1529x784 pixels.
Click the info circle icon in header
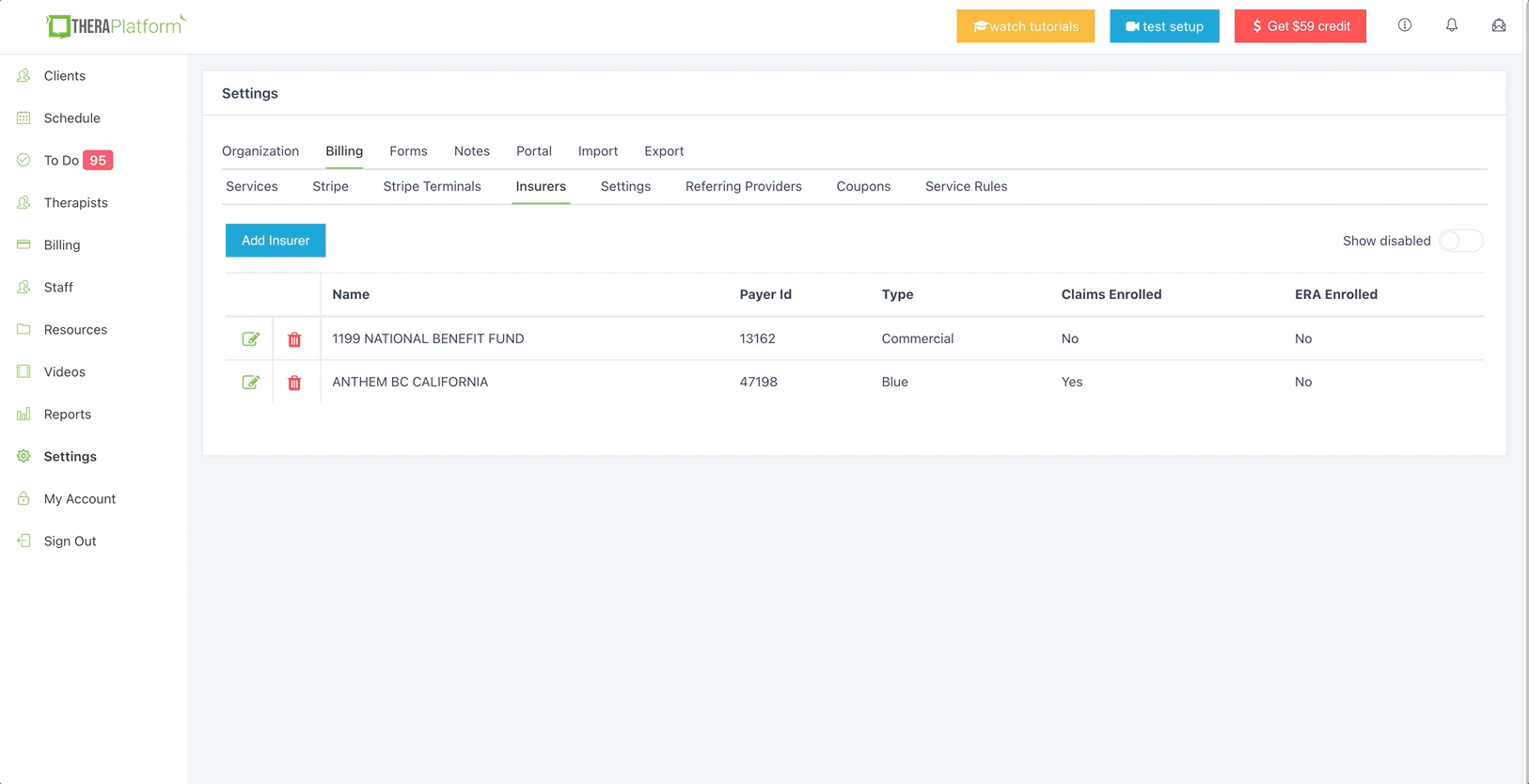(1405, 25)
